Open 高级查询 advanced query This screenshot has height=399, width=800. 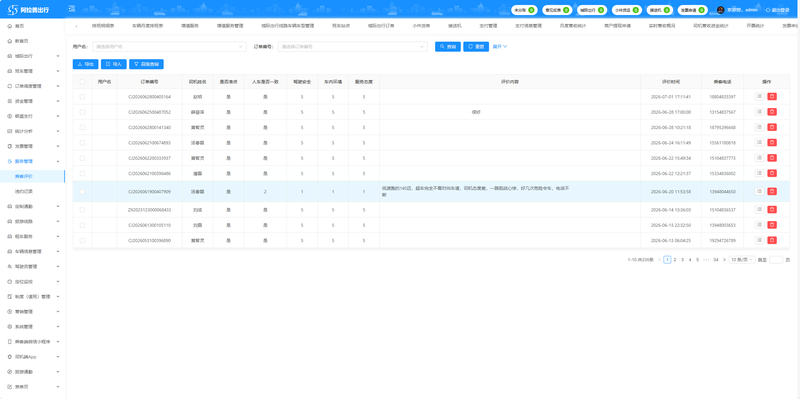(146, 64)
